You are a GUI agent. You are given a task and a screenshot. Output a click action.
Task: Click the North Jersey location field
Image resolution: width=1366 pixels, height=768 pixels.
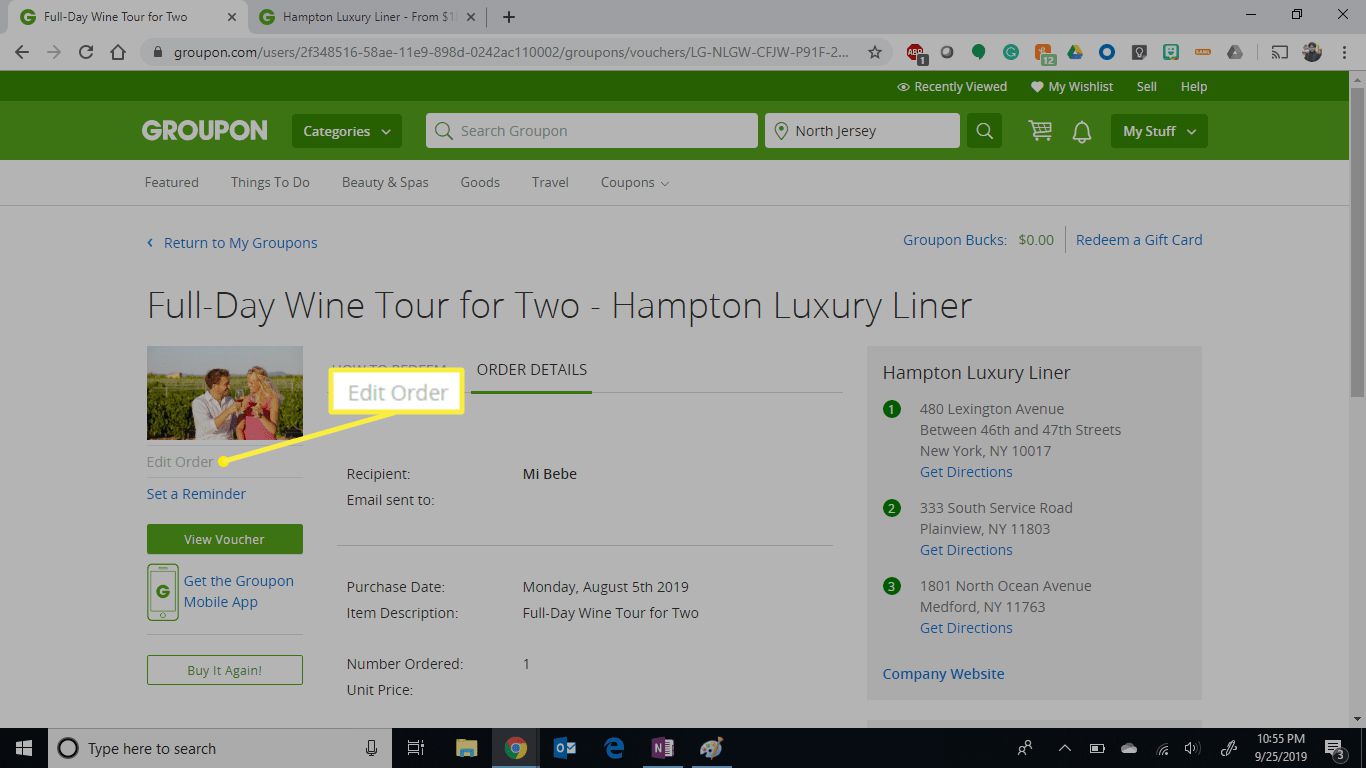[x=862, y=131]
